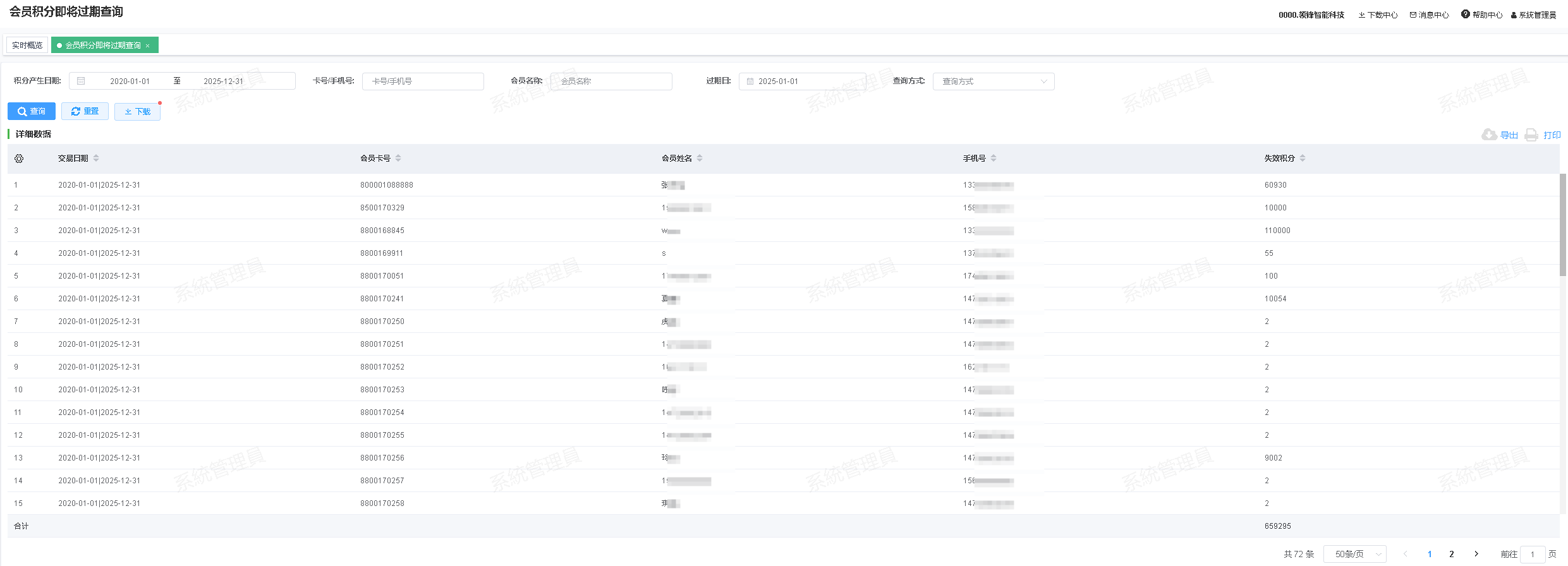Select card number 8800170051
Viewport: 1568px width, 566px height.
pyautogui.click(x=382, y=276)
